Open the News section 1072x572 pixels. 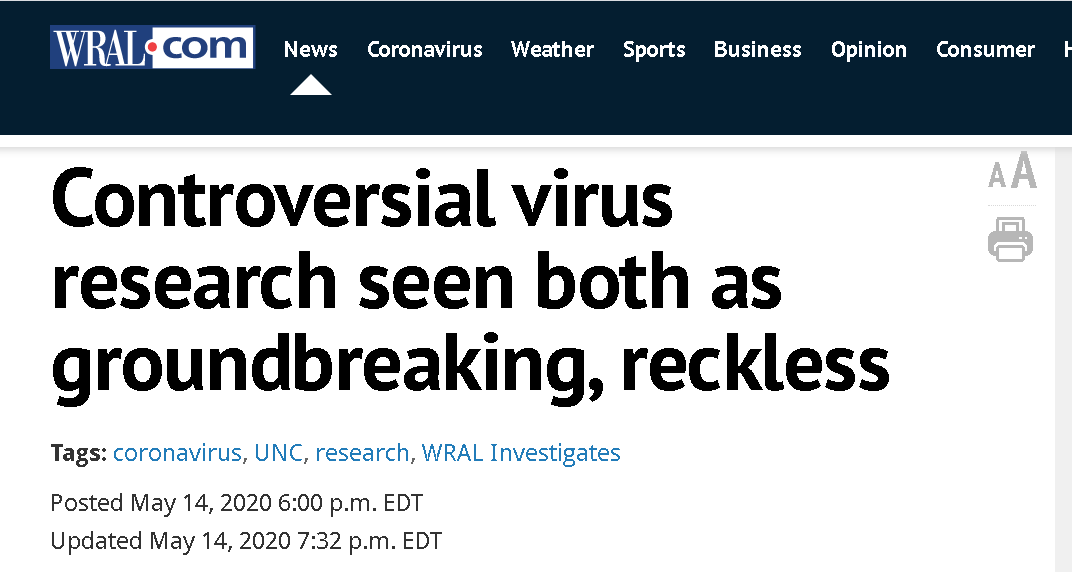click(x=310, y=49)
